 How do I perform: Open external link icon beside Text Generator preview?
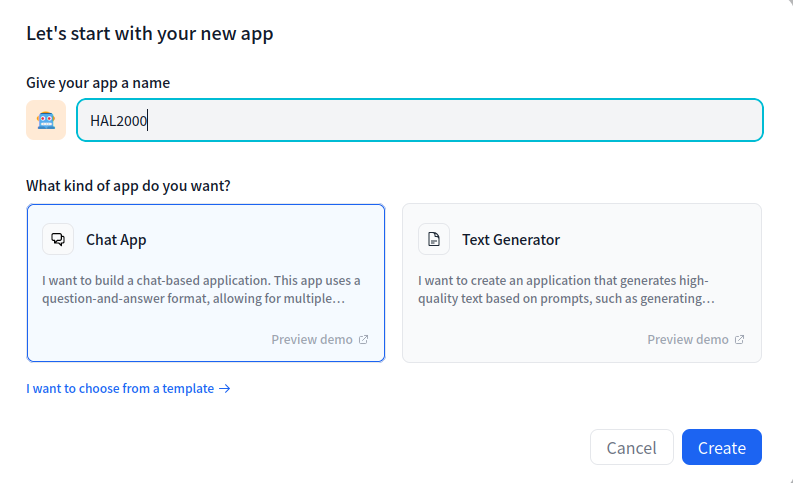[739, 339]
